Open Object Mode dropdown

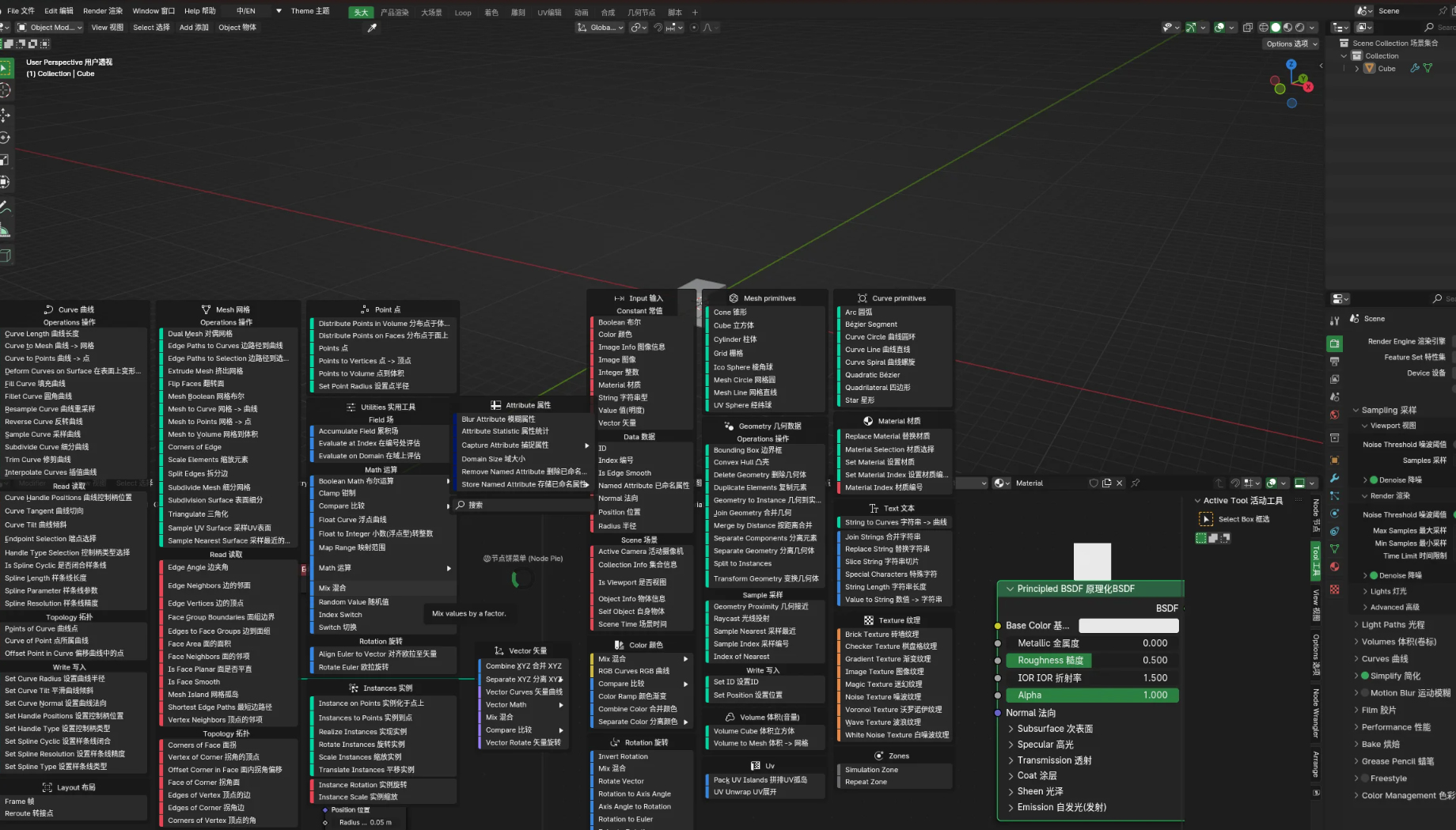coord(49,27)
